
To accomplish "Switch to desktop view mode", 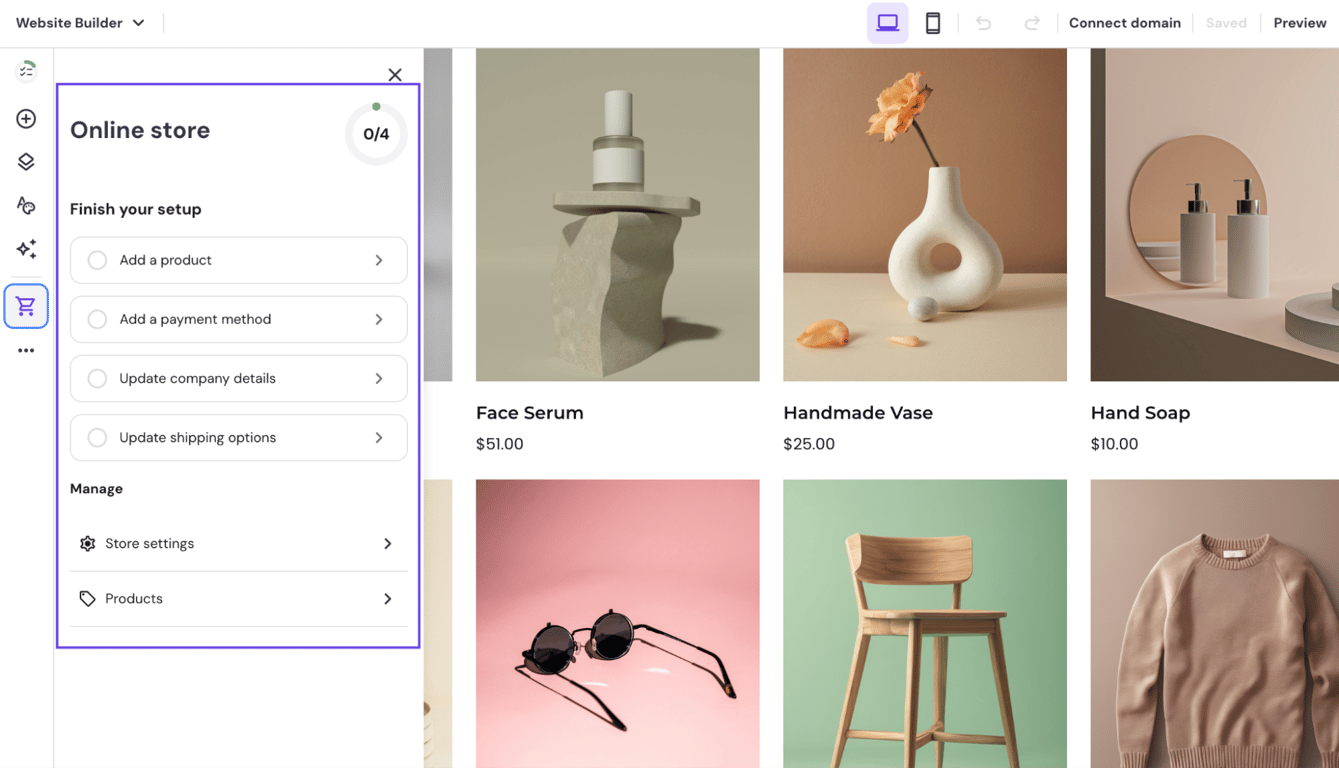I will pyautogui.click(x=886, y=22).
